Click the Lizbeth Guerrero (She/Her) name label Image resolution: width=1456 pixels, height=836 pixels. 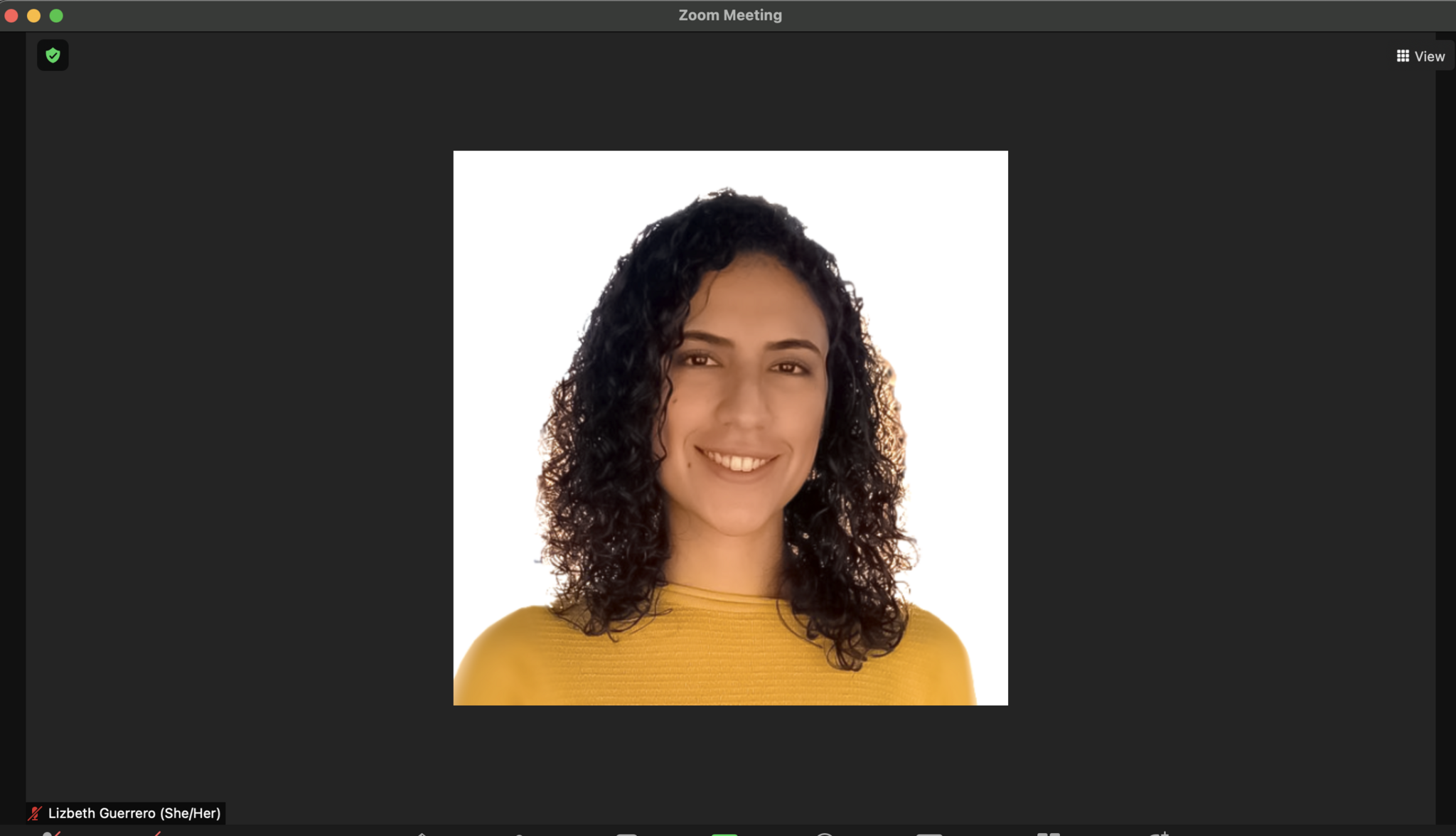(134, 813)
